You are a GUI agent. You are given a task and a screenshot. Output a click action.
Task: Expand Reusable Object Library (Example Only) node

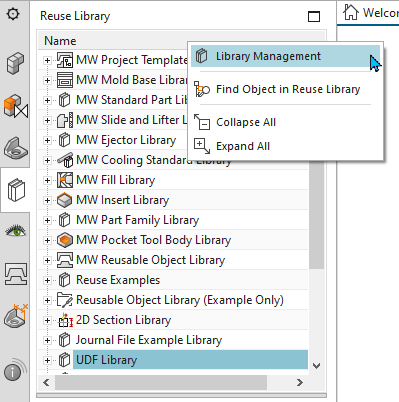pyautogui.click(x=47, y=300)
